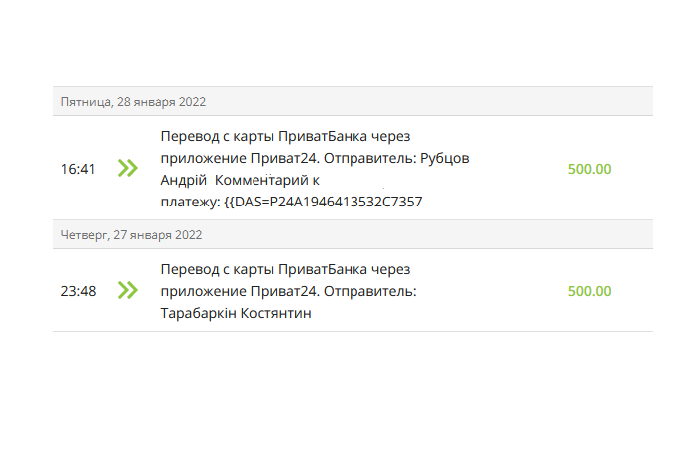This screenshot has height=457, width=699.
Task: Click the name Тарабаркін Костянтин
Action: coord(236,313)
